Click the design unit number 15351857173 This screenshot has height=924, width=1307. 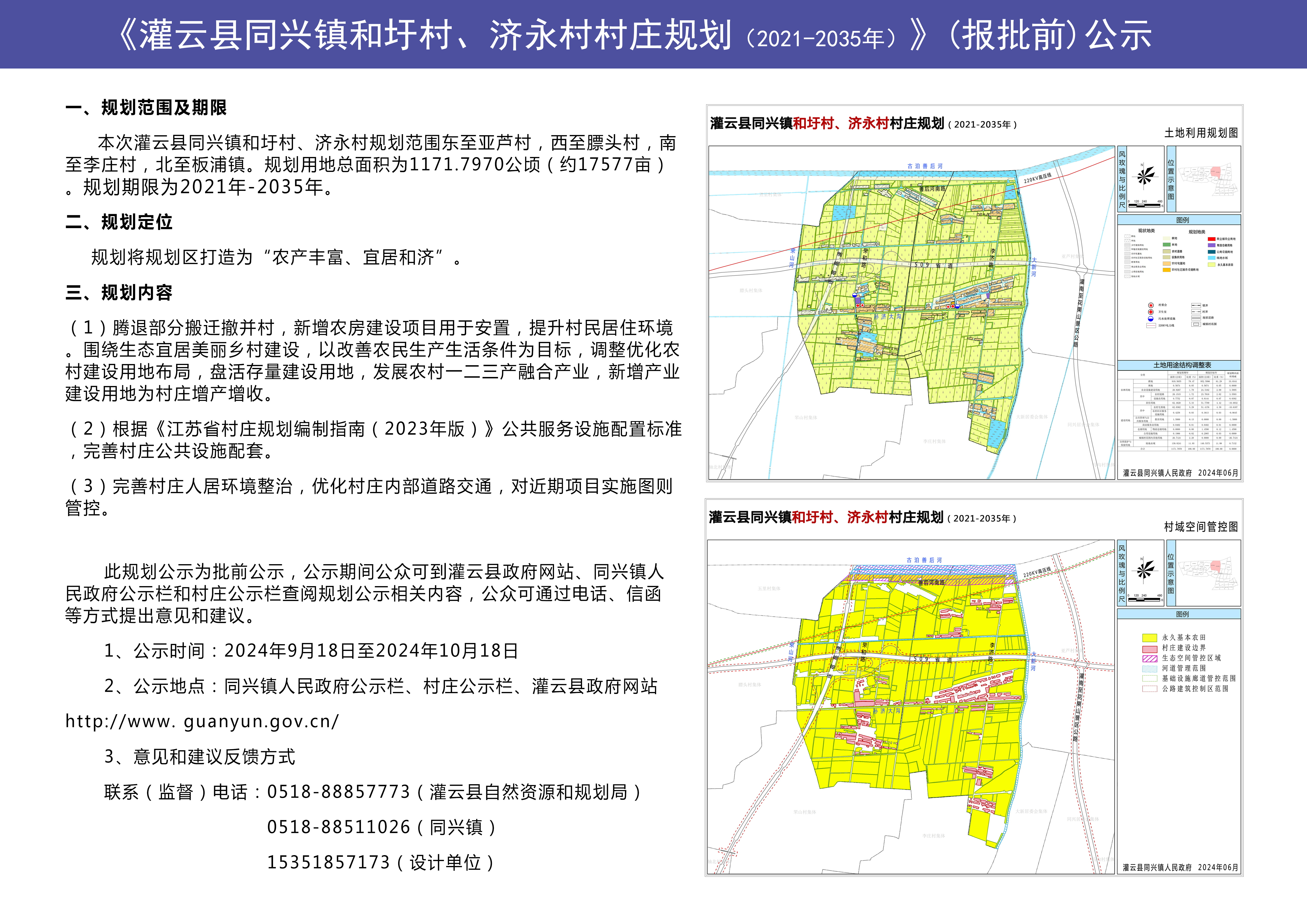[x=328, y=863]
